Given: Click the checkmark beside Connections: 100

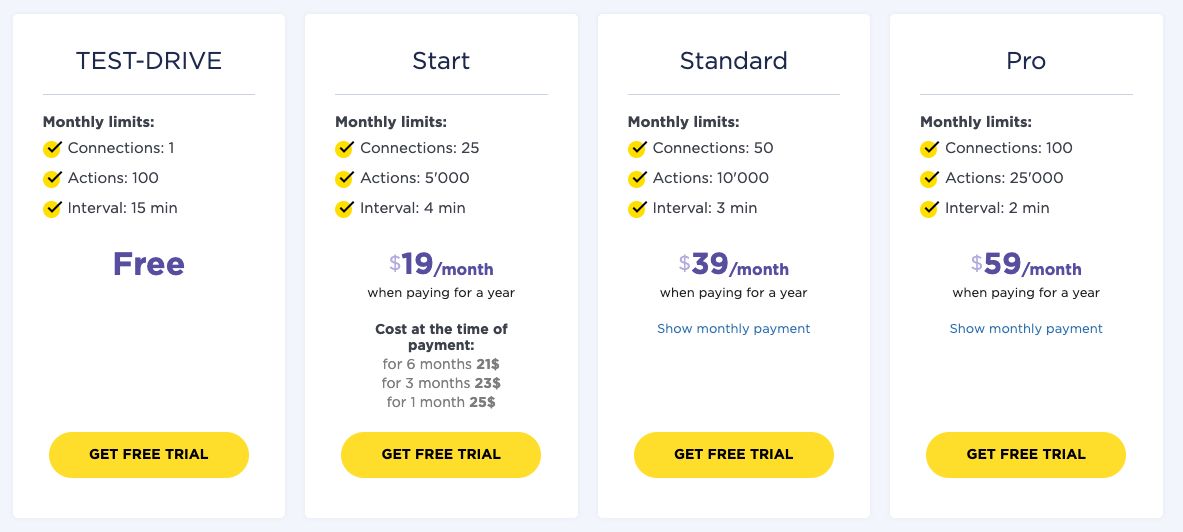Looking at the screenshot, I should 930,149.
